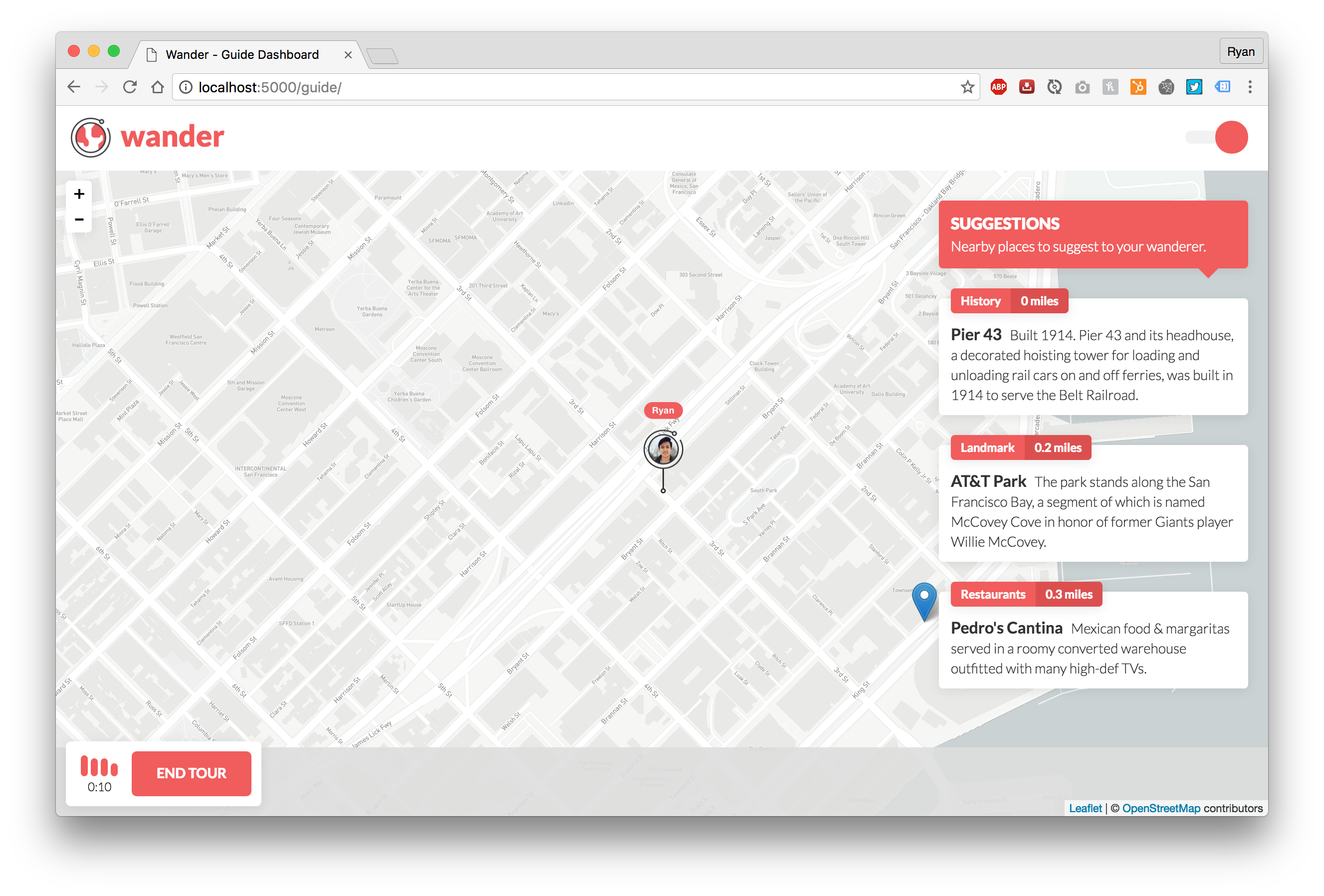Open the Chrome three-dot menu
This screenshot has width=1324, height=896.
coord(1250,87)
